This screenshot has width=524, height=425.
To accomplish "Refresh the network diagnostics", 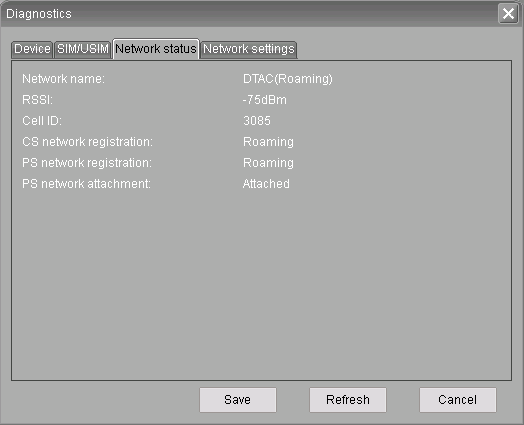I will [x=348, y=400].
